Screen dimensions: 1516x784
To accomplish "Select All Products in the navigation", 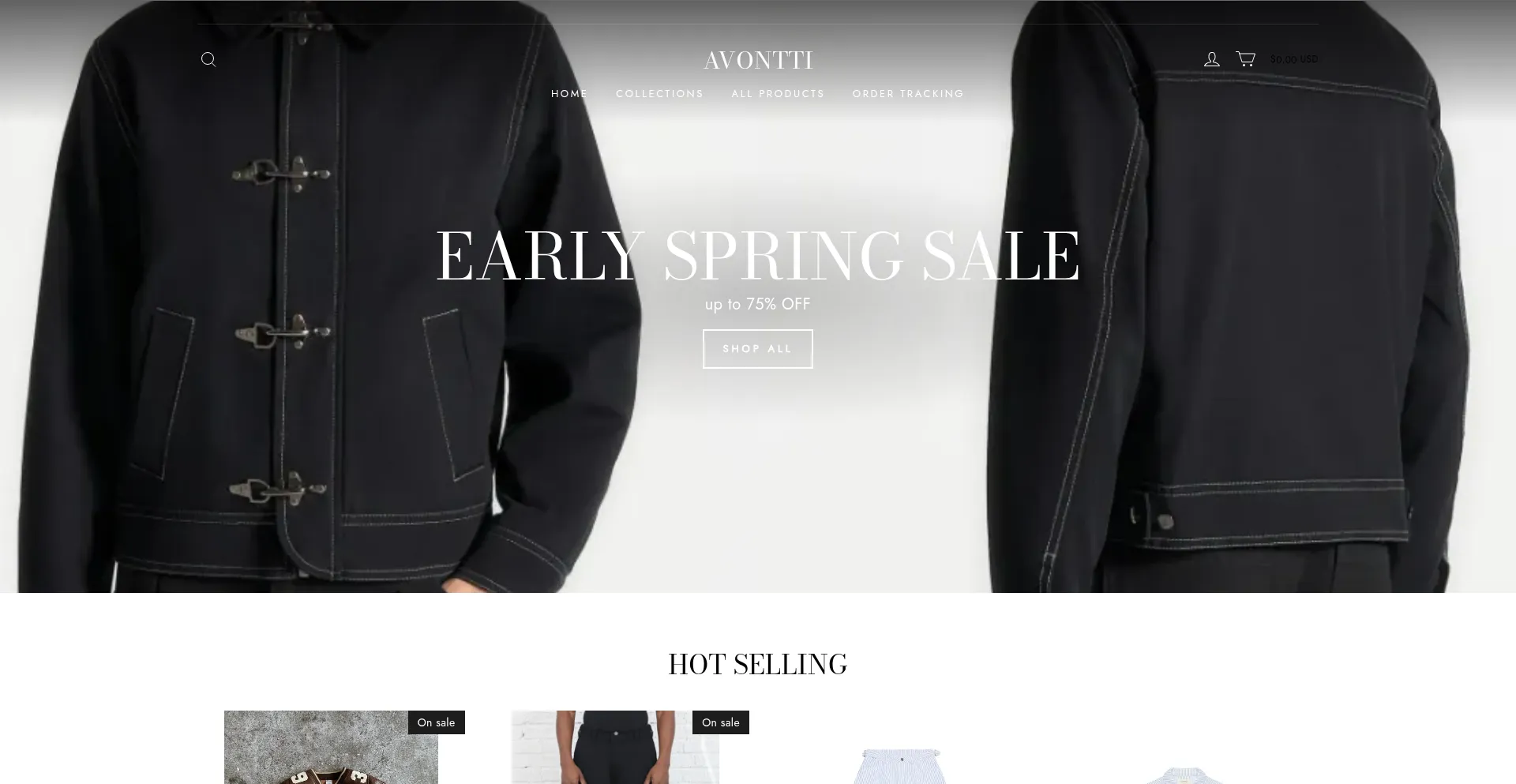I will point(778,94).
